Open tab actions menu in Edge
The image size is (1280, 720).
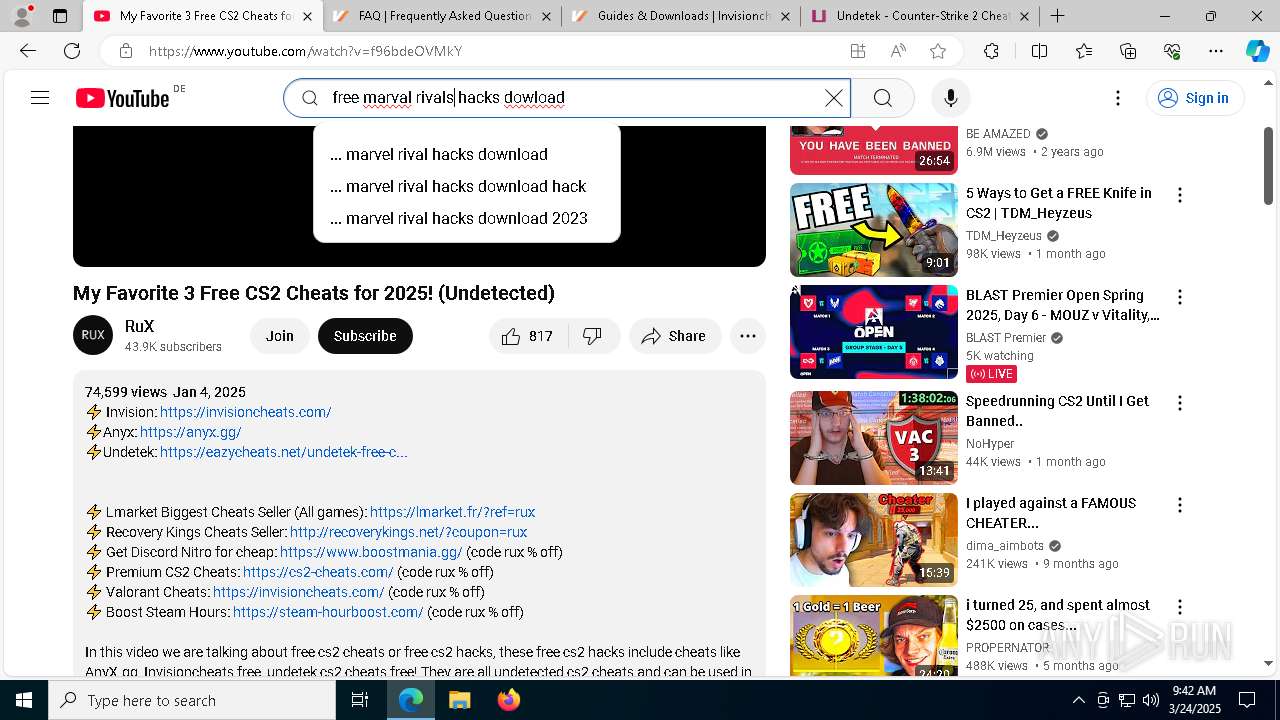(x=60, y=16)
